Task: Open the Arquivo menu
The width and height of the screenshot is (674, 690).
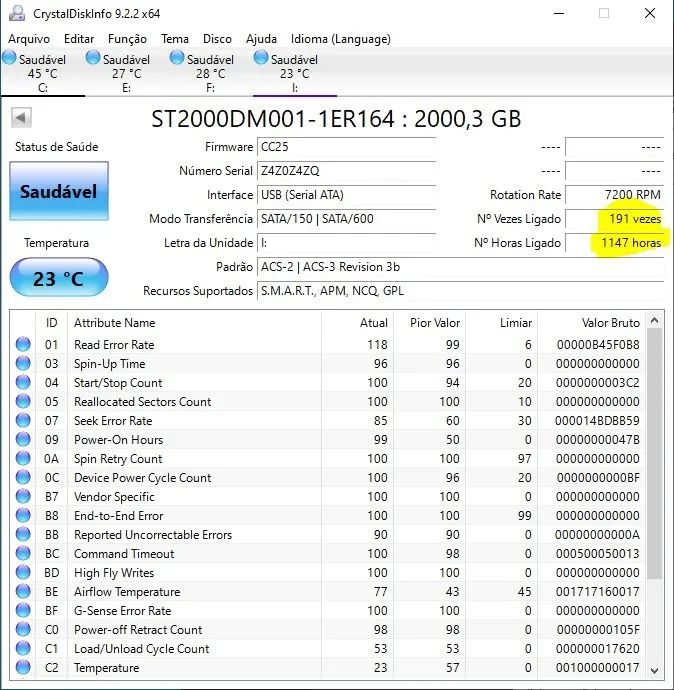Action: (x=29, y=39)
